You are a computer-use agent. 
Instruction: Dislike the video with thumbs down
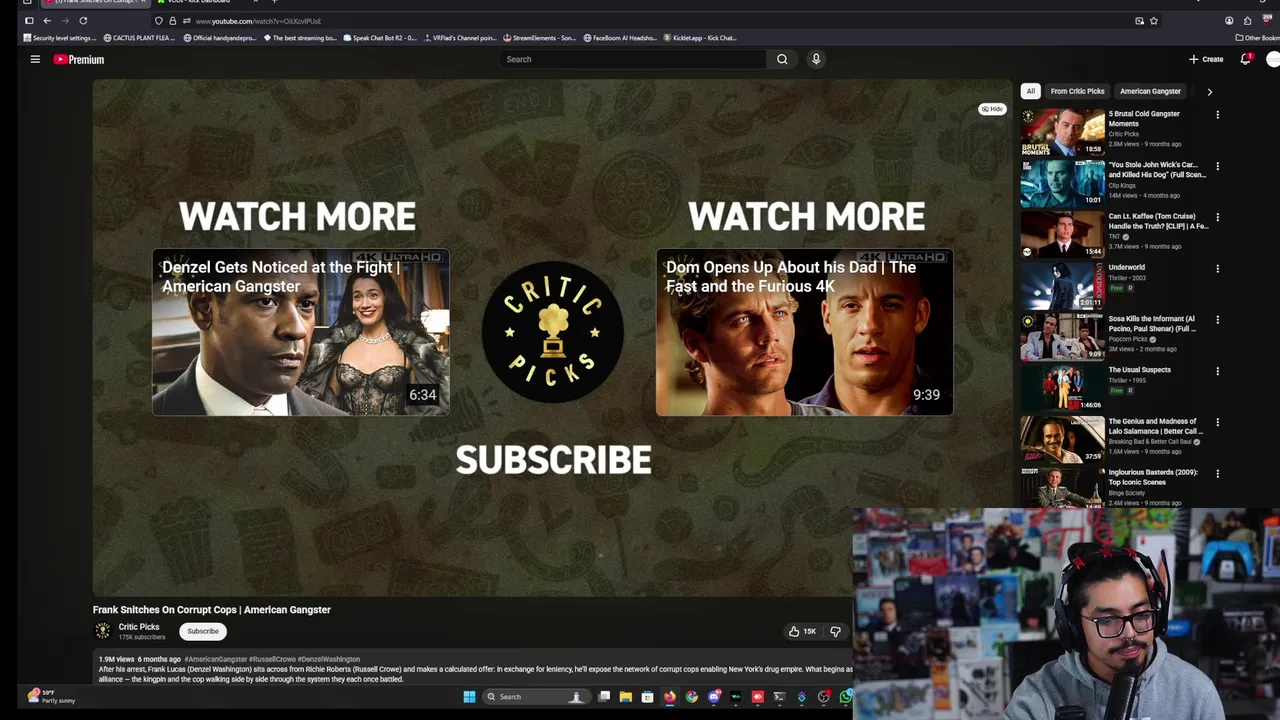835,631
